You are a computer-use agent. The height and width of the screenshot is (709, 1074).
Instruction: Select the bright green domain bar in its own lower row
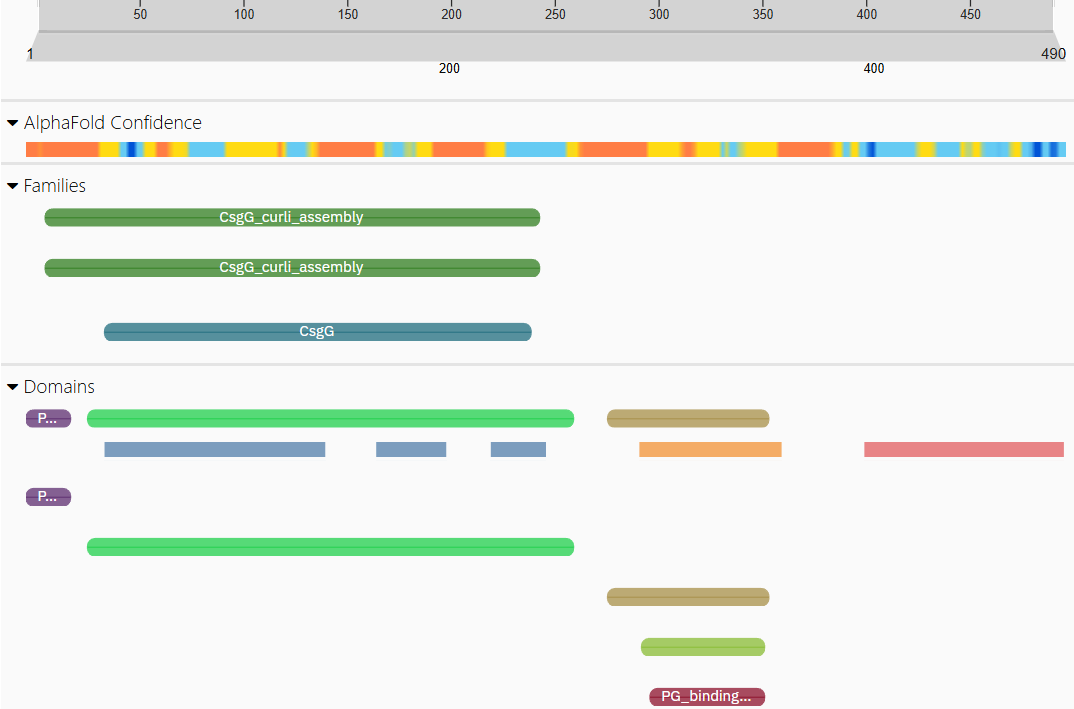[x=330, y=547]
